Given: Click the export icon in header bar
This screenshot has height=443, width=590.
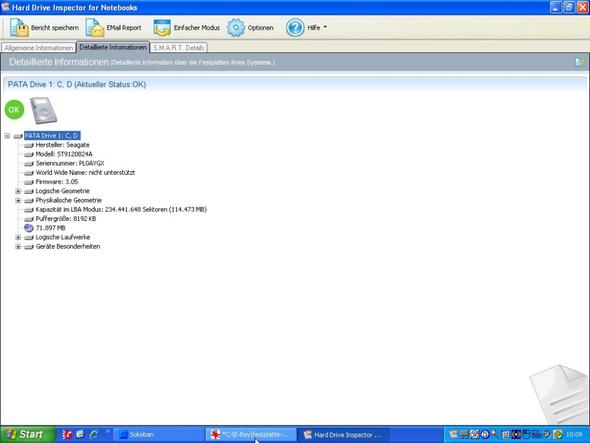Looking at the screenshot, I should tap(579, 62).
